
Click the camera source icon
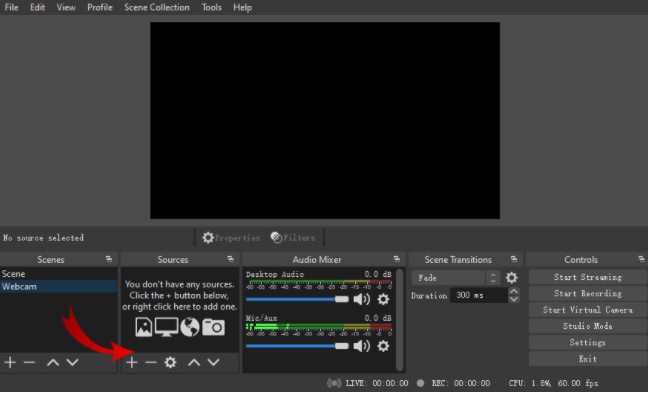(x=213, y=327)
